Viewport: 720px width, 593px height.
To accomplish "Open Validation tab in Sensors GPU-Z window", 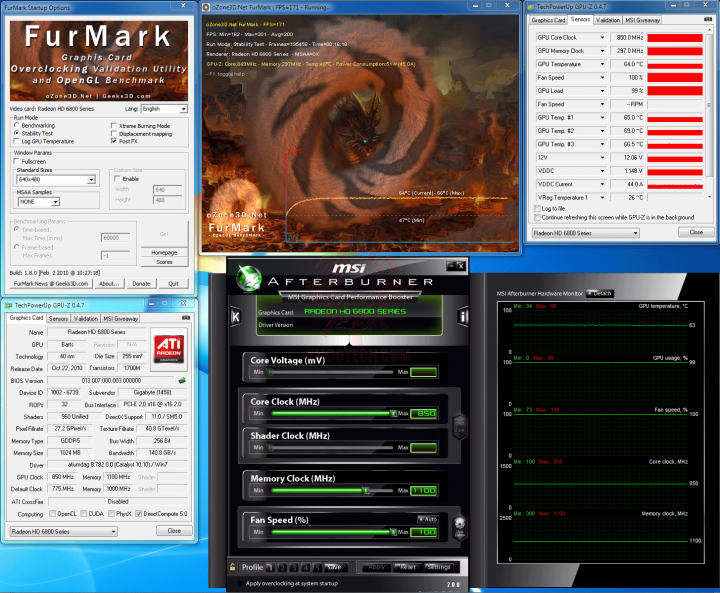I will pos(608,20).
